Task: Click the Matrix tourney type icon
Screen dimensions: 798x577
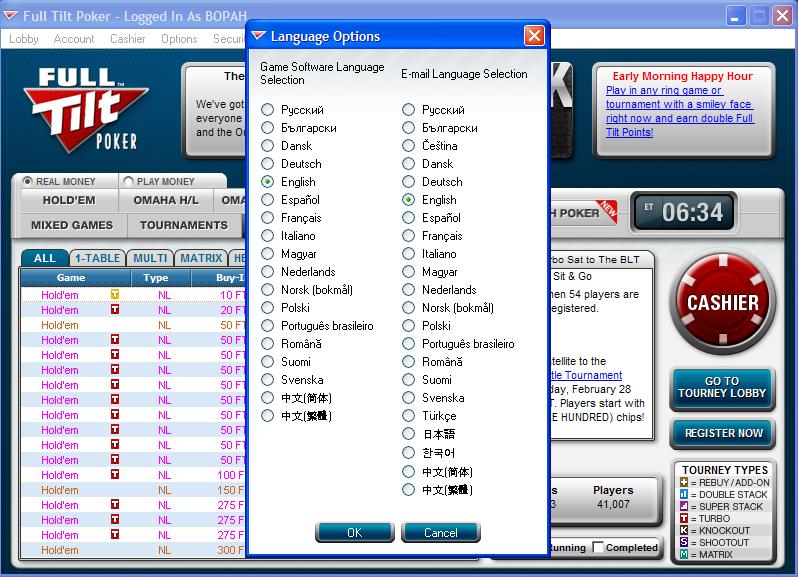Action: point(684,554)
